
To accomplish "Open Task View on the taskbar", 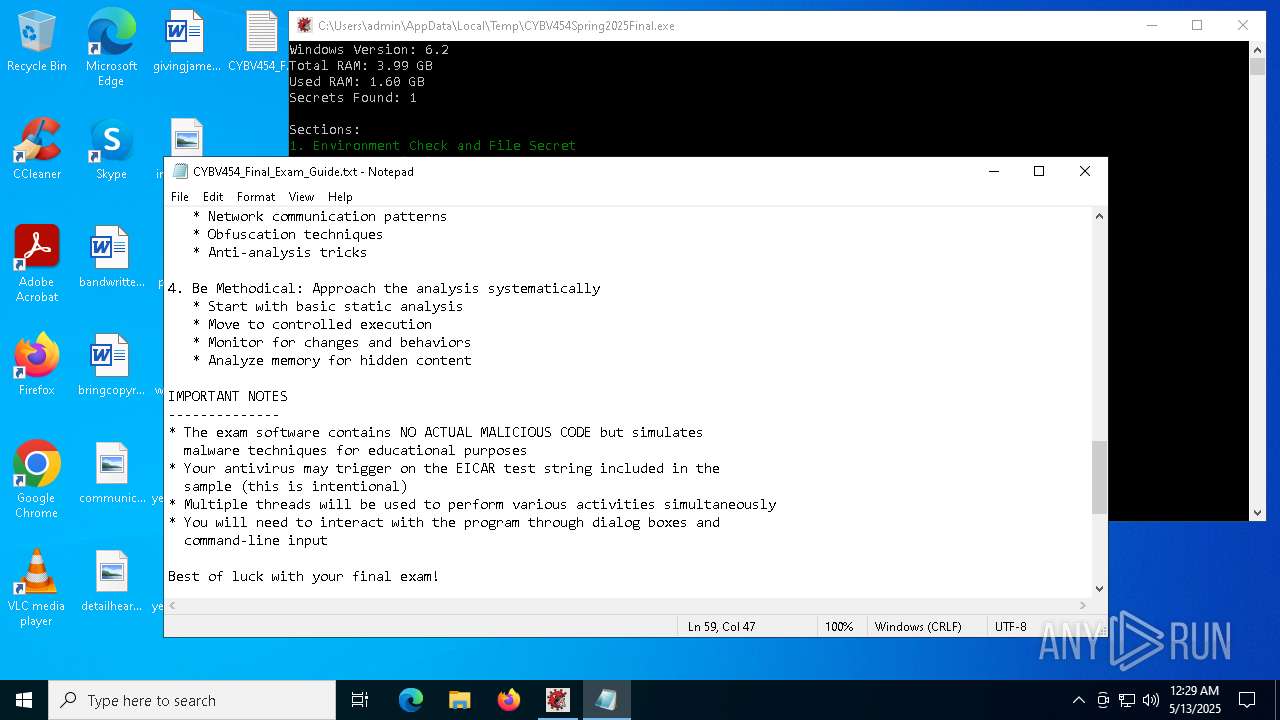I will (360, 700).
